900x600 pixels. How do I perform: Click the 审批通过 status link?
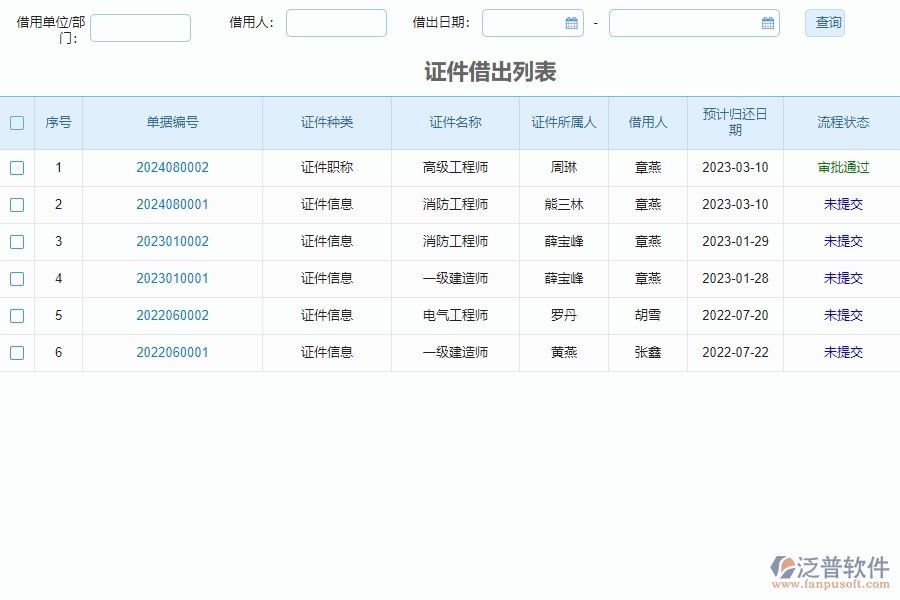pos(843,168)
